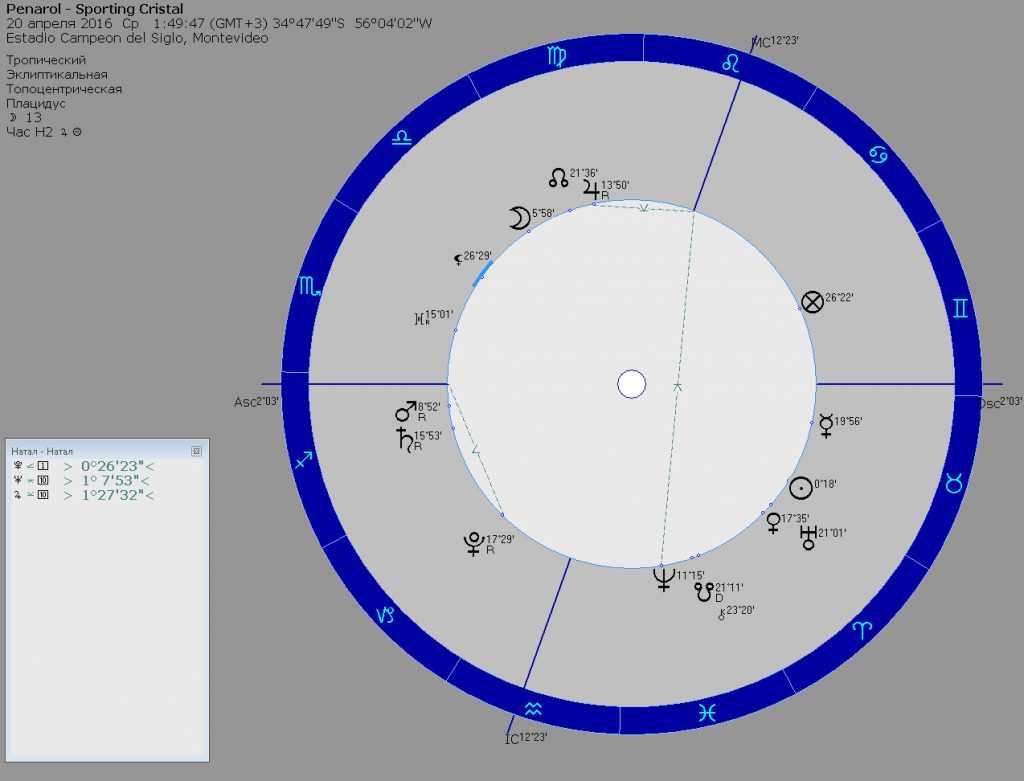Viewport: 1024px width, 781px height.
Task: Select the Moon glyph at 5°58'
Action: point(519,218)
